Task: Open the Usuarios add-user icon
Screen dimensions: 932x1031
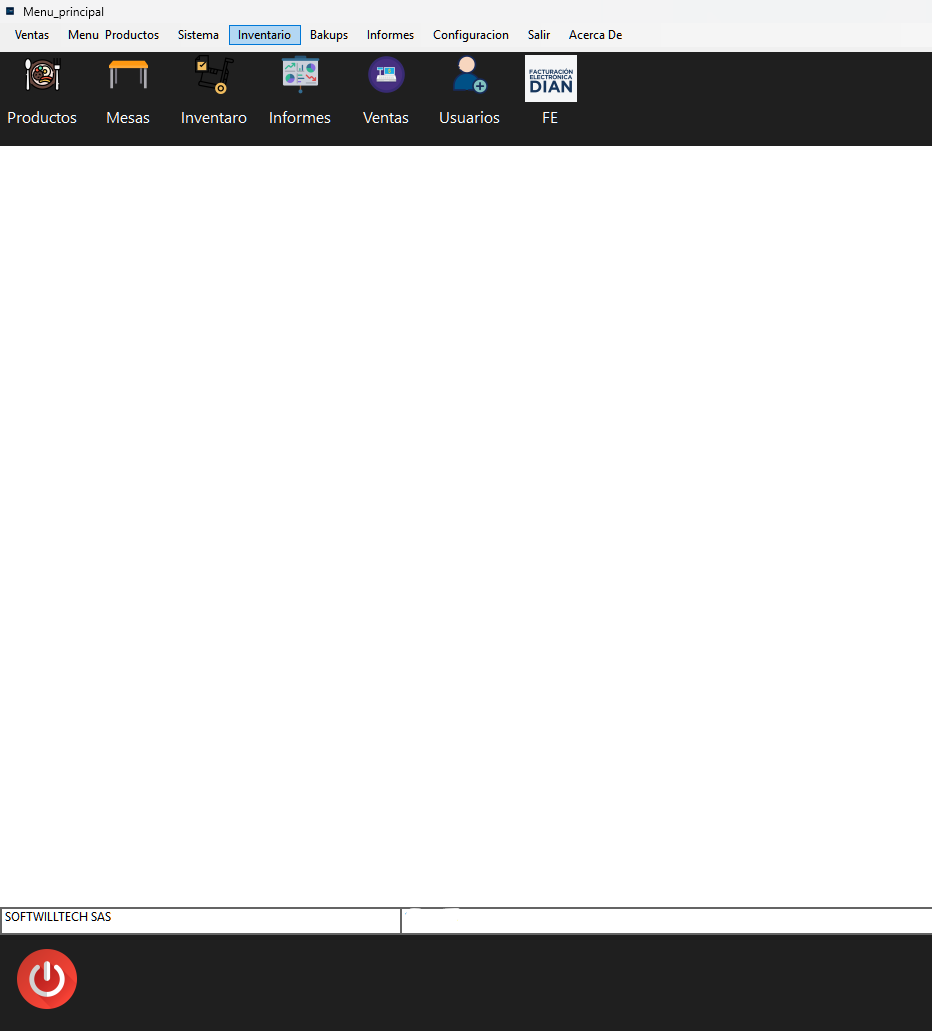Action: coord(469,76)
